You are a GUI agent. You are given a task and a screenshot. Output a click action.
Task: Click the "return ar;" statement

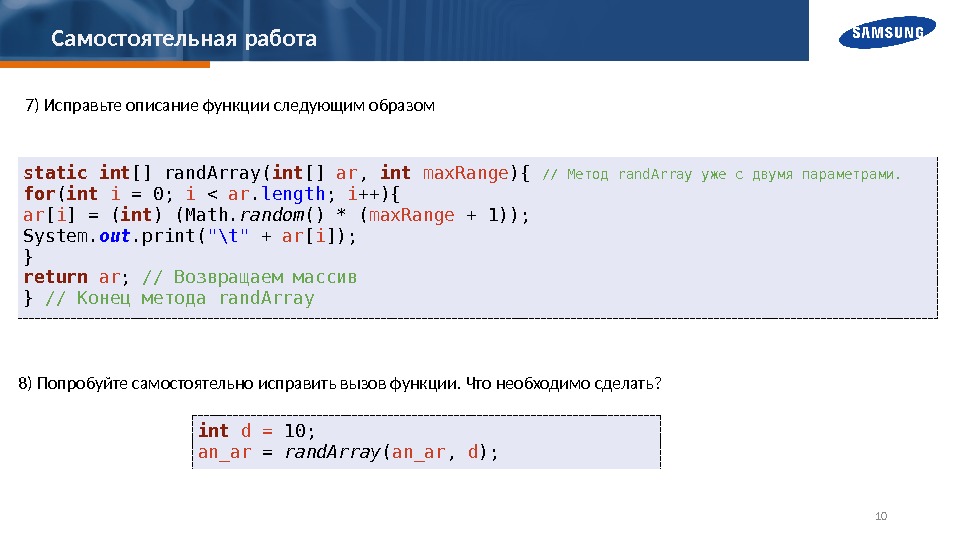(77, 277)
